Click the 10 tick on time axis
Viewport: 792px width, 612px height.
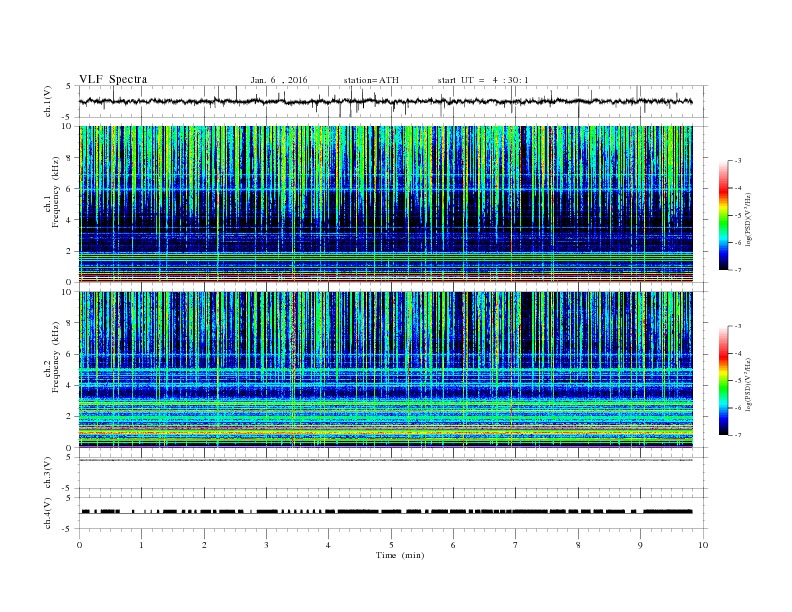coord(703,545)
